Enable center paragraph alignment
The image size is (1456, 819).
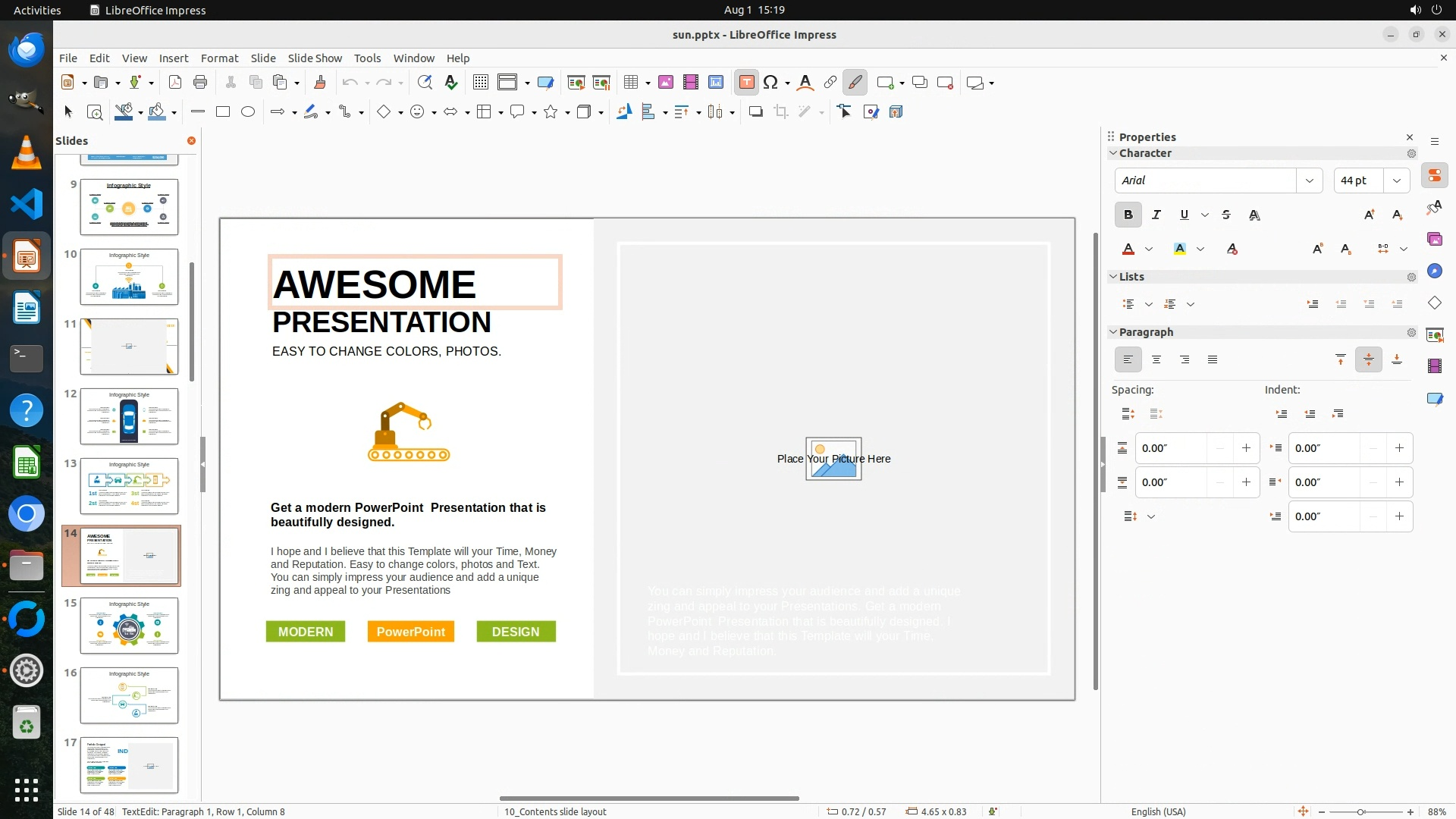pos(1156,360)
